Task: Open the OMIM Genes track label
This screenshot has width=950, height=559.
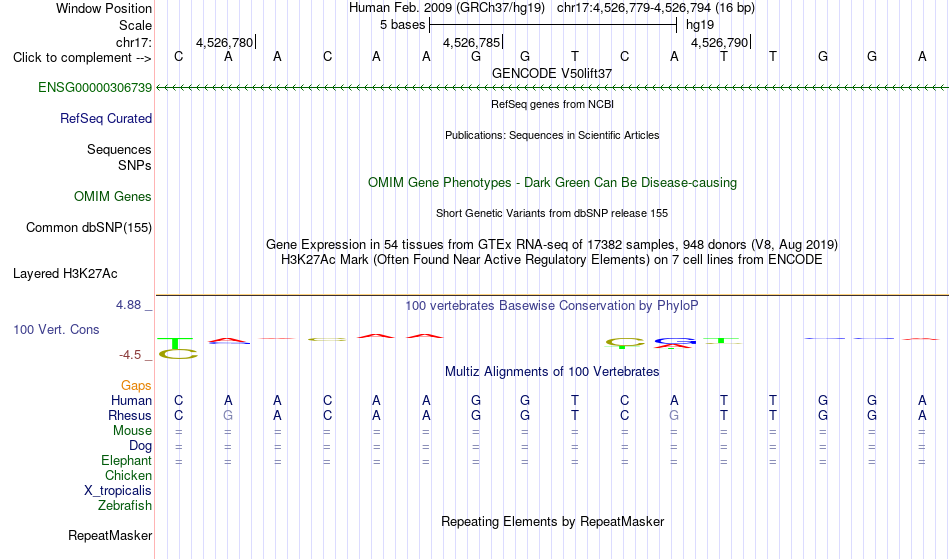Action: 112,196
